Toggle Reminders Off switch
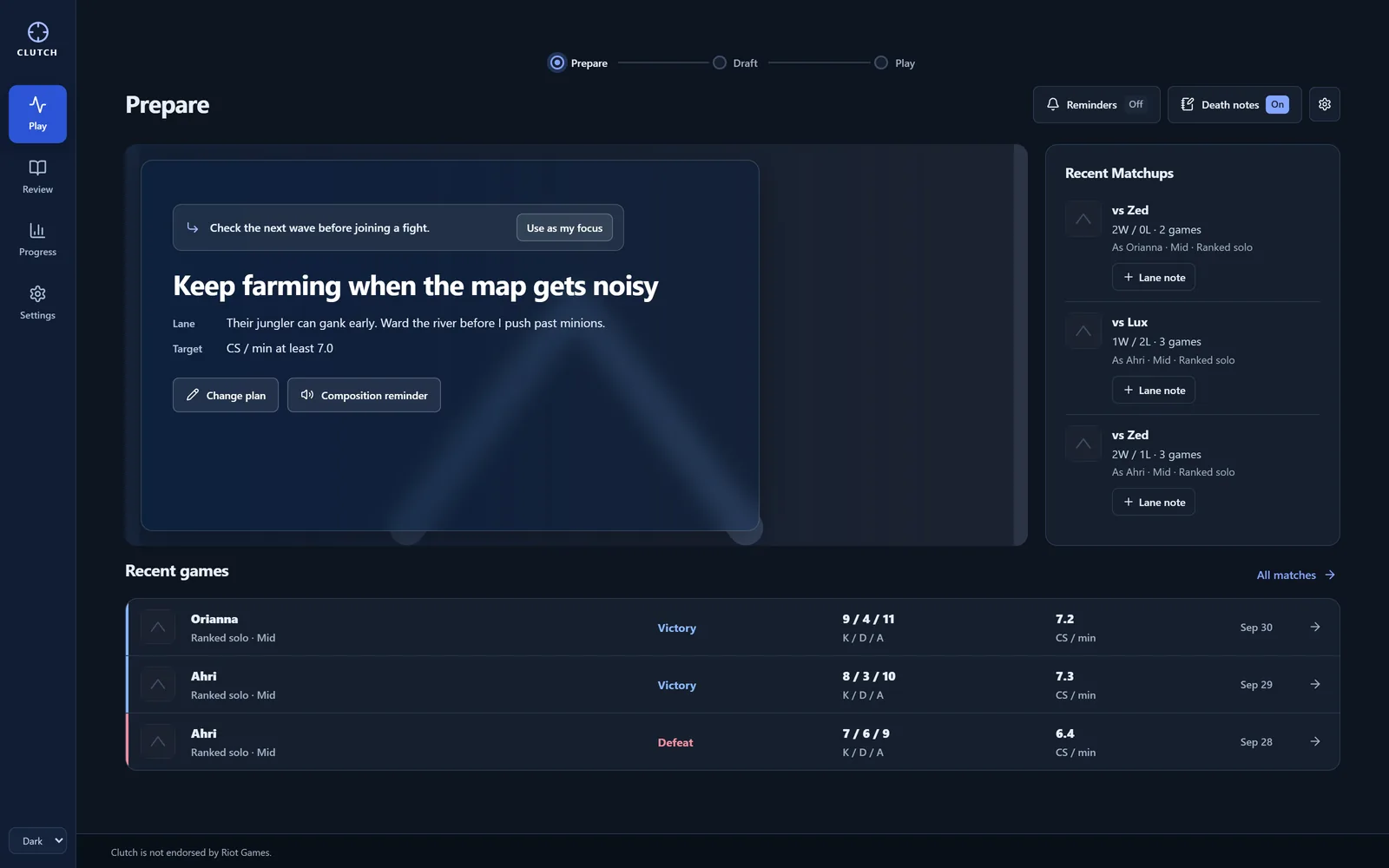The image size is (1389, 868). point(1096,104)
